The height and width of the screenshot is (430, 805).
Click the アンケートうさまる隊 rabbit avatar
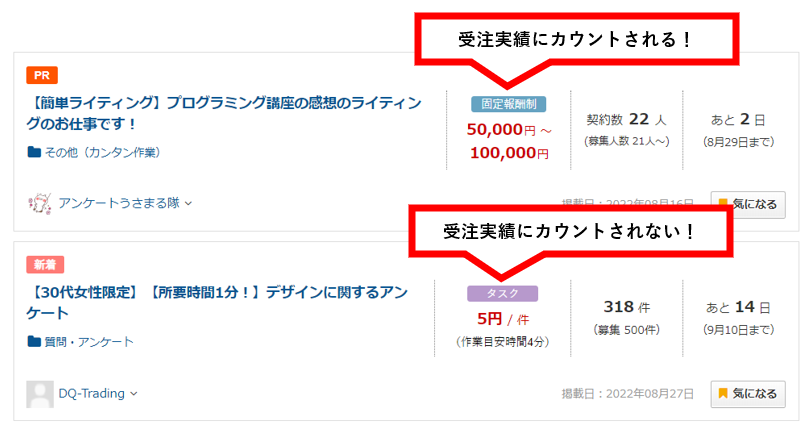click(40, 203)
